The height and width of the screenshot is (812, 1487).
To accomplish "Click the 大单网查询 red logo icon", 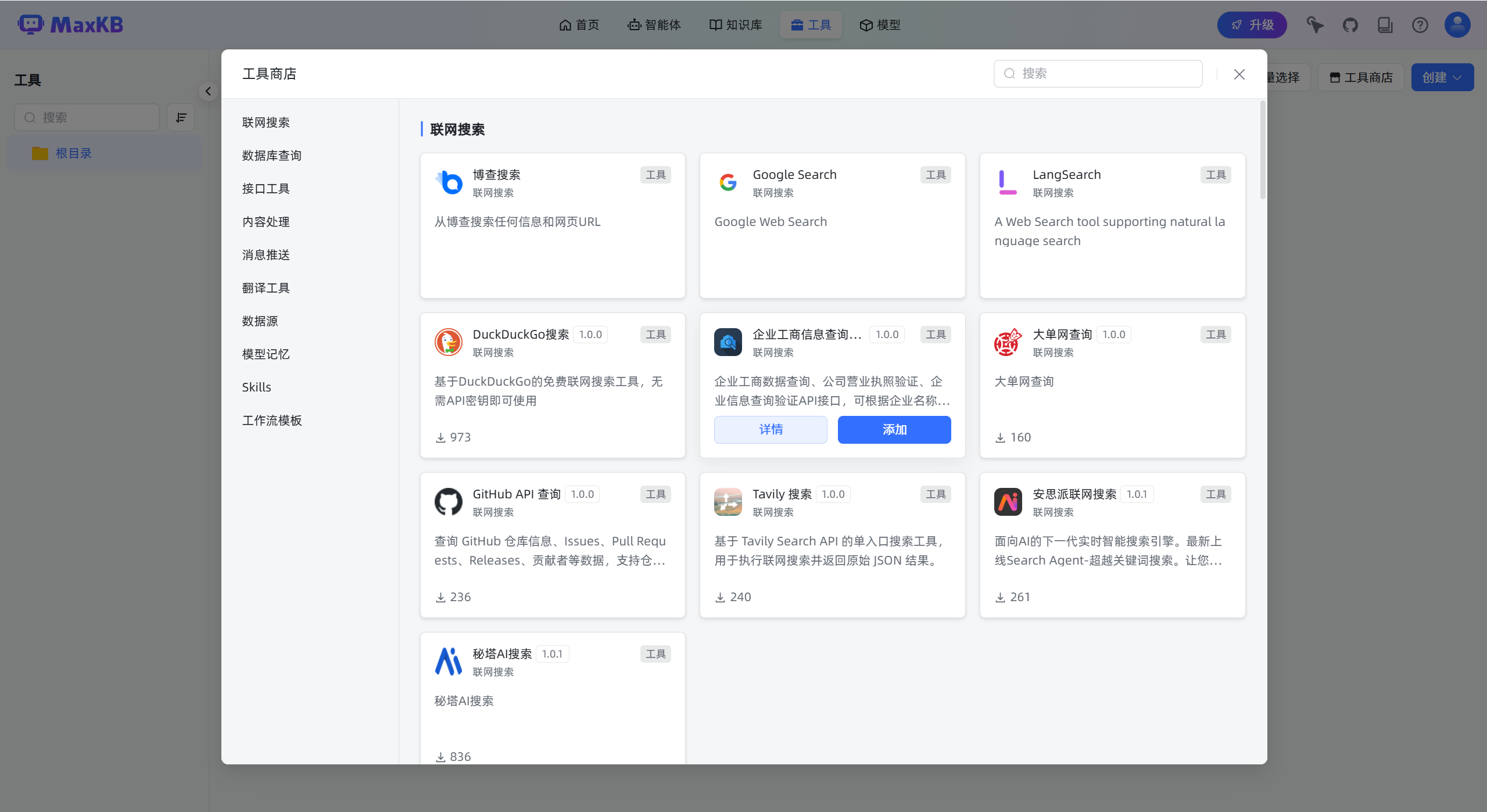I will (1008, 342).
